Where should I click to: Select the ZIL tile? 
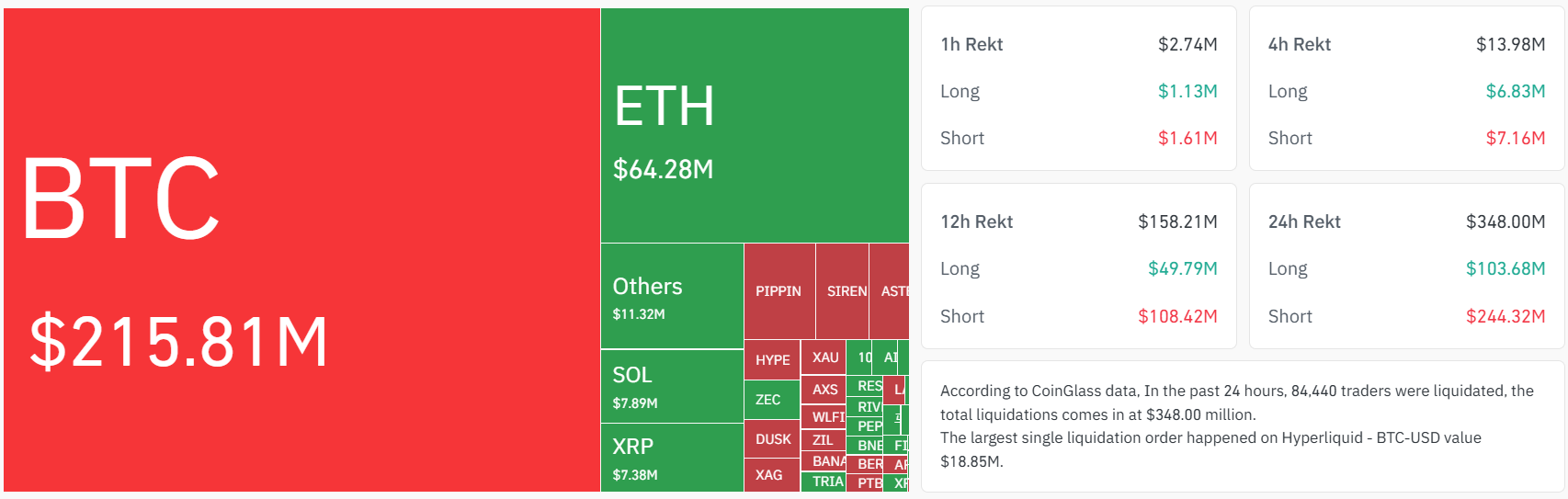tap(823, 440)
